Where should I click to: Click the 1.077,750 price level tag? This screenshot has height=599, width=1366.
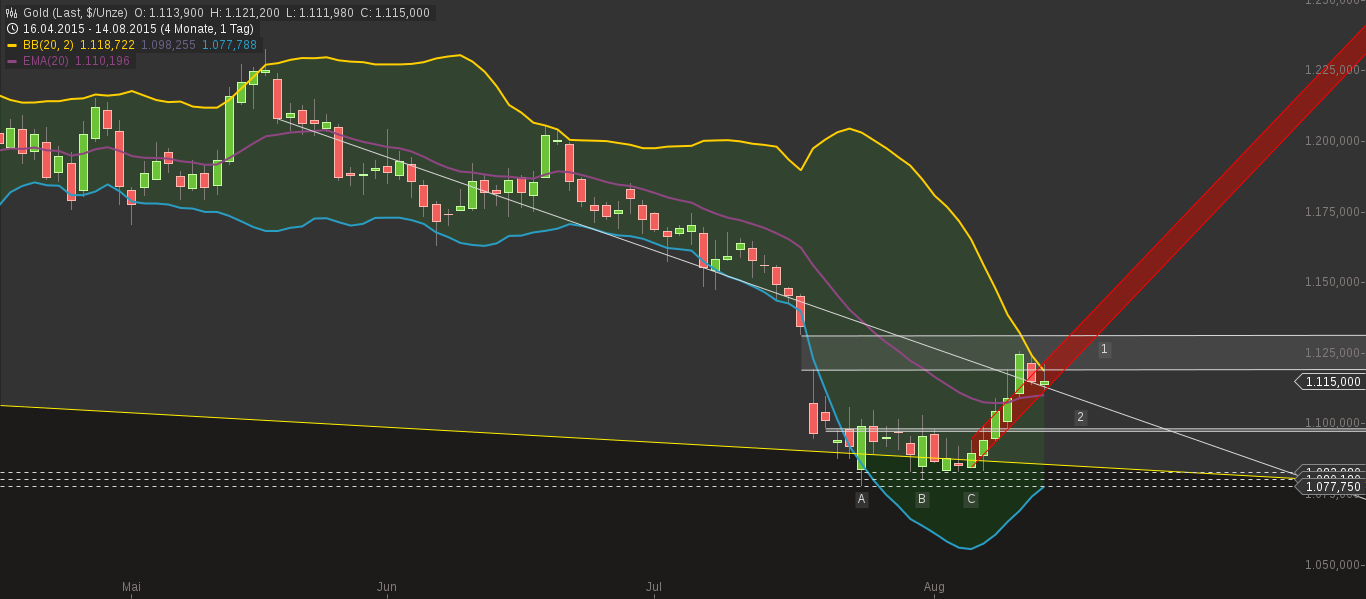point(1331,486)
